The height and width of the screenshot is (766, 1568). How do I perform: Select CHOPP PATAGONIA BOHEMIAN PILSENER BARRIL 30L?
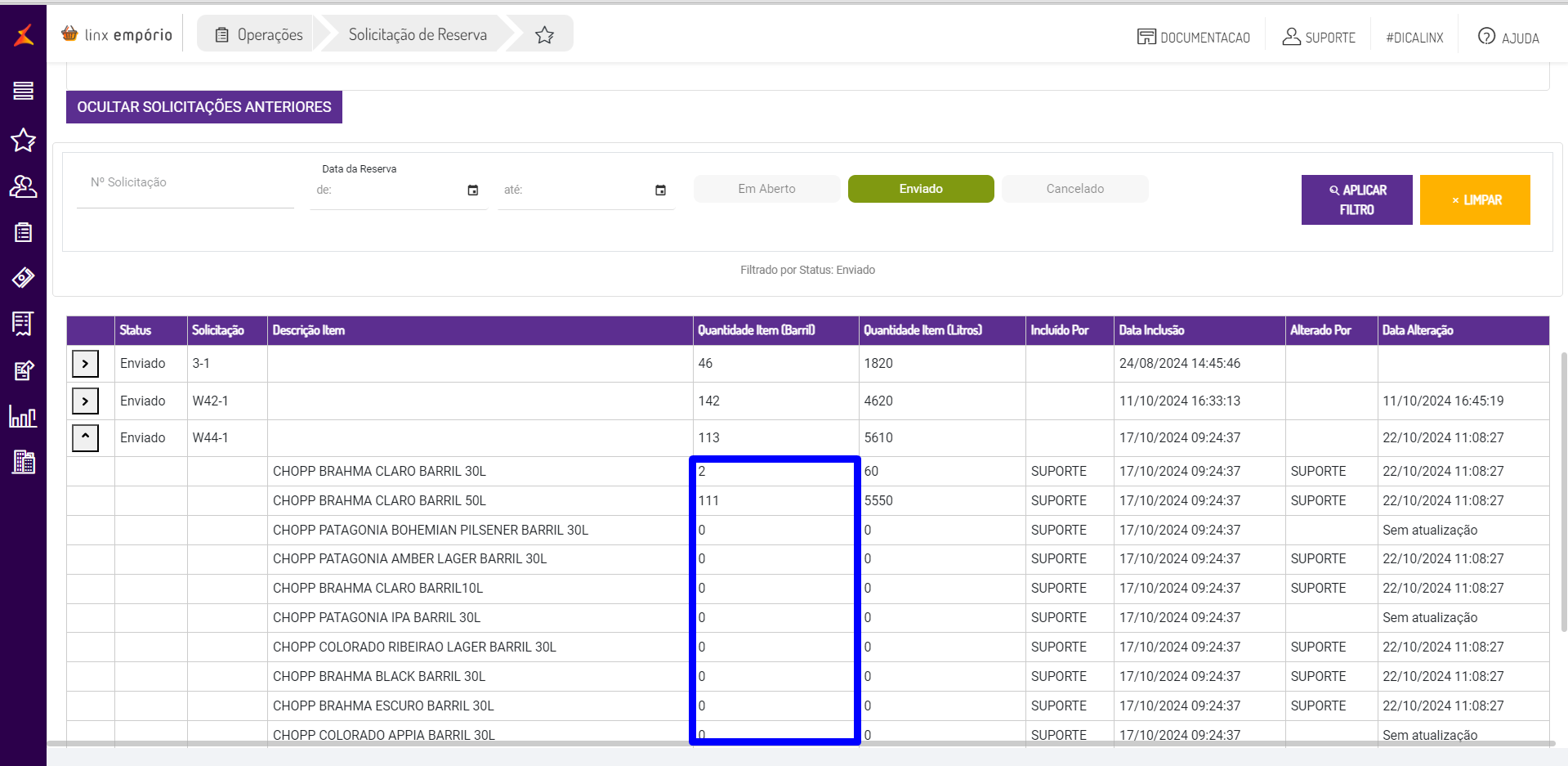pos(480,531)
